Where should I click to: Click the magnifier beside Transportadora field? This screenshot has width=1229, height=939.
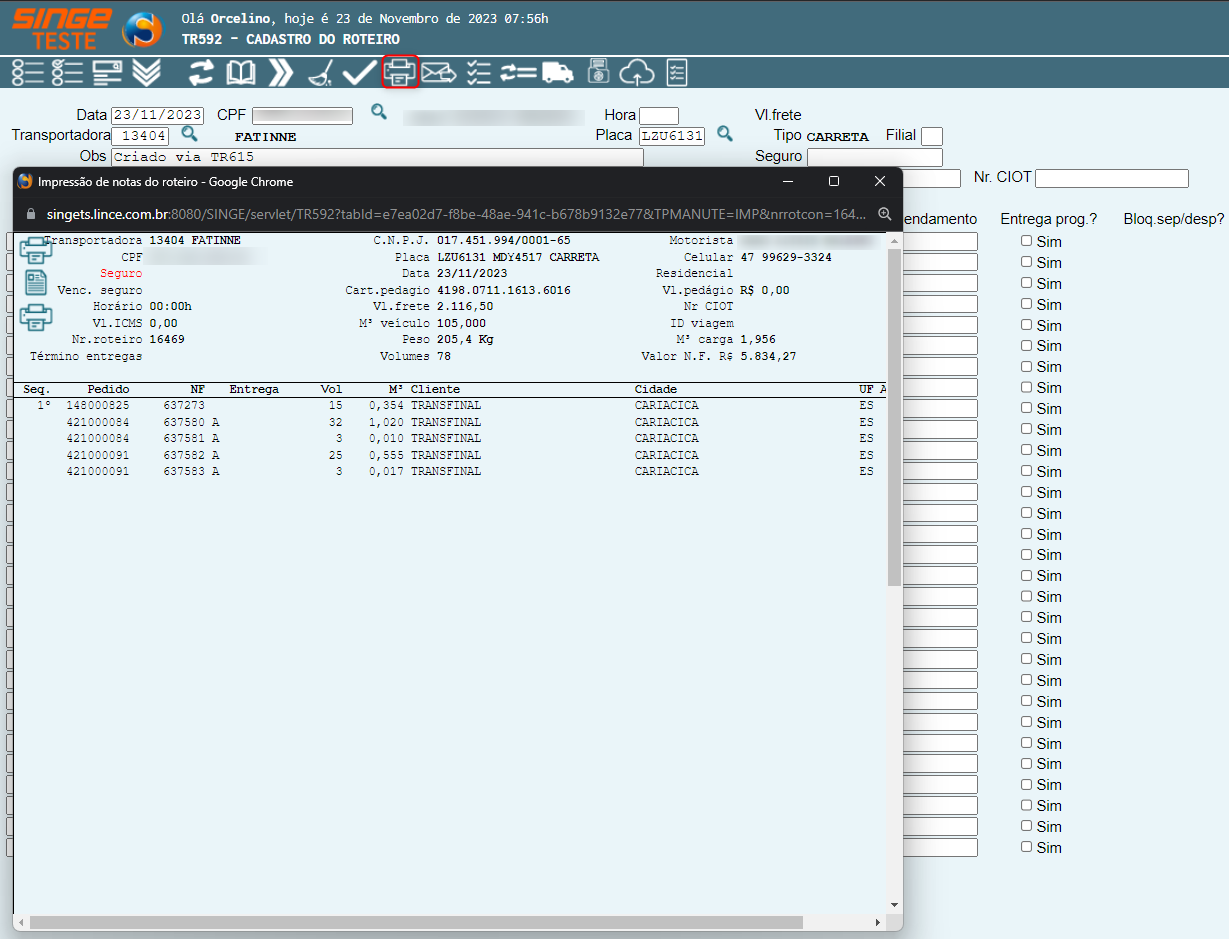(x=189, y=133)
